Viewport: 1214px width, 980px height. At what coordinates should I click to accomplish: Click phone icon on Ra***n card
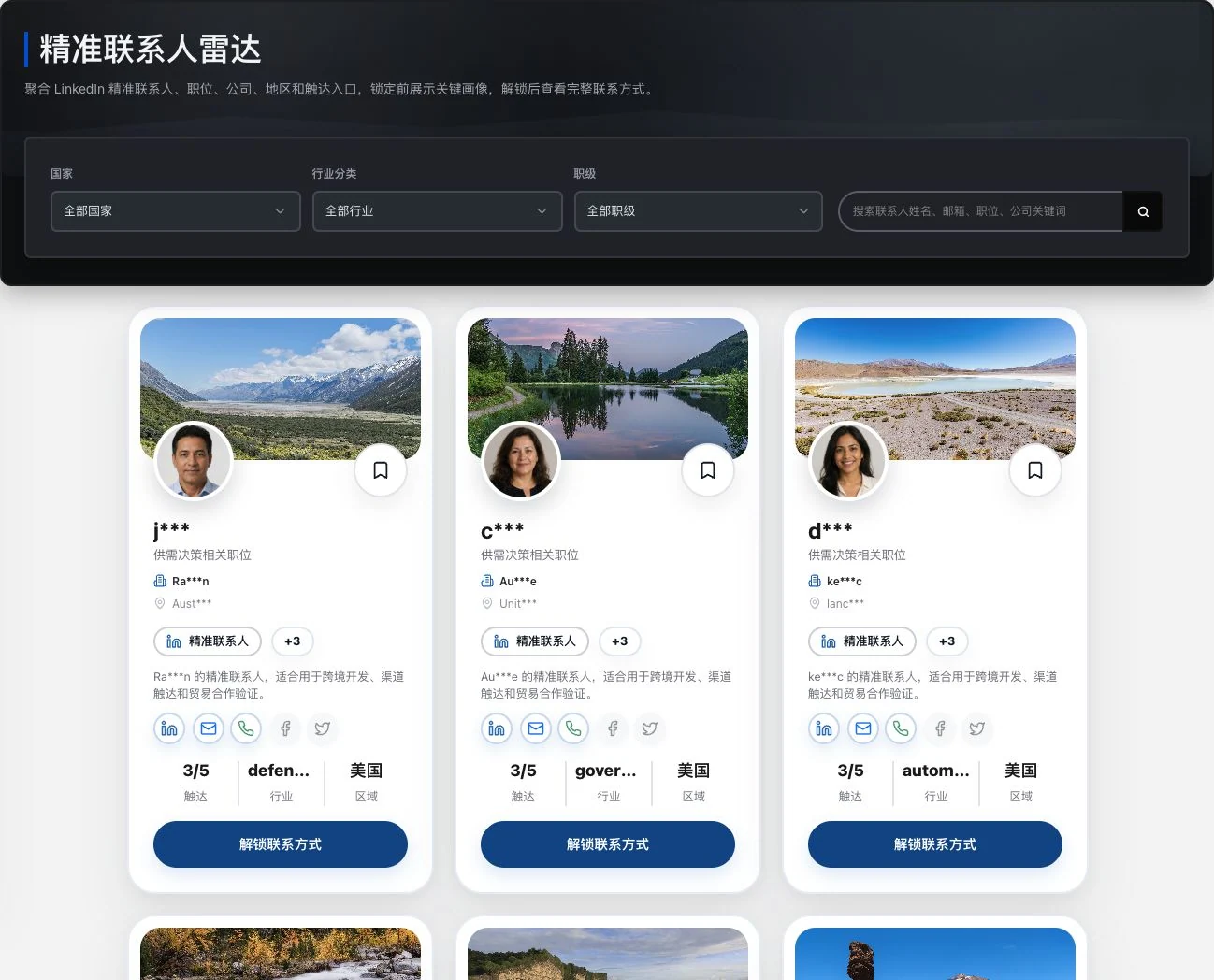pos(246,728)
